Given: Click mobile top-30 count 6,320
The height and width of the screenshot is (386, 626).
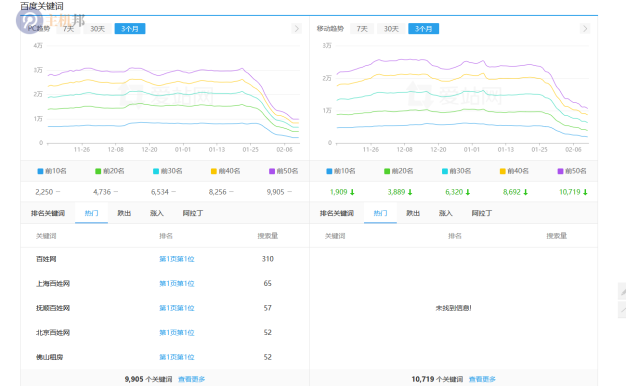Looking at the screenshot, I should coord(454,192).
